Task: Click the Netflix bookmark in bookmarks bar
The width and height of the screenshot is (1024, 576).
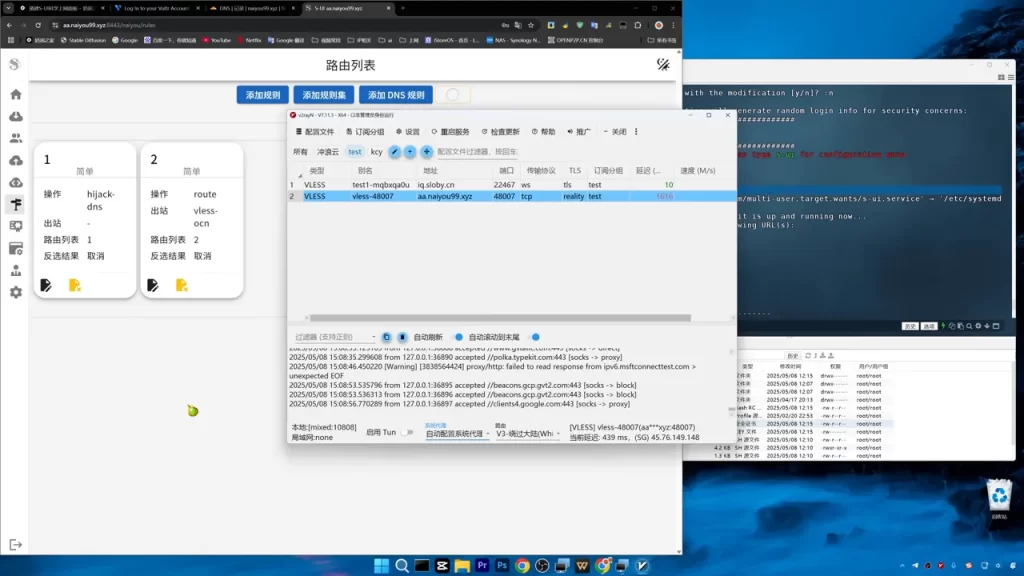Action: pos(249,40)
